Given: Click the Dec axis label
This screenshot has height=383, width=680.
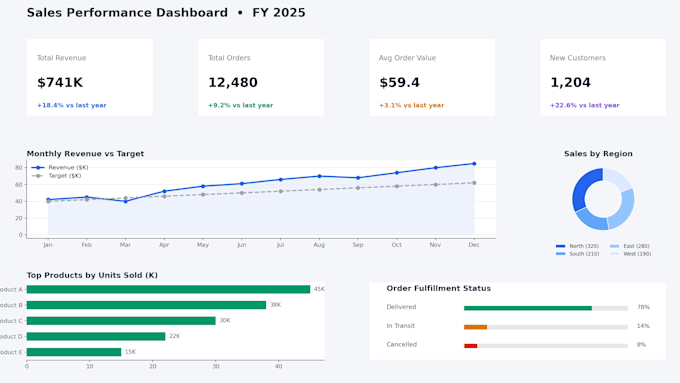Looking at the screenshot, I should [474, 245].
